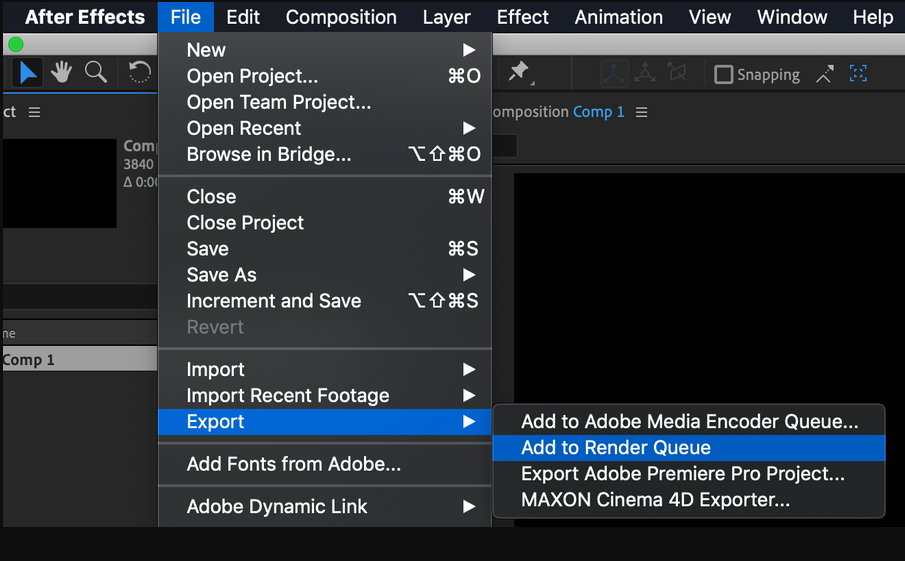
Task: Click the World Axis Mode icon
Action: click(x=645, y=73)
